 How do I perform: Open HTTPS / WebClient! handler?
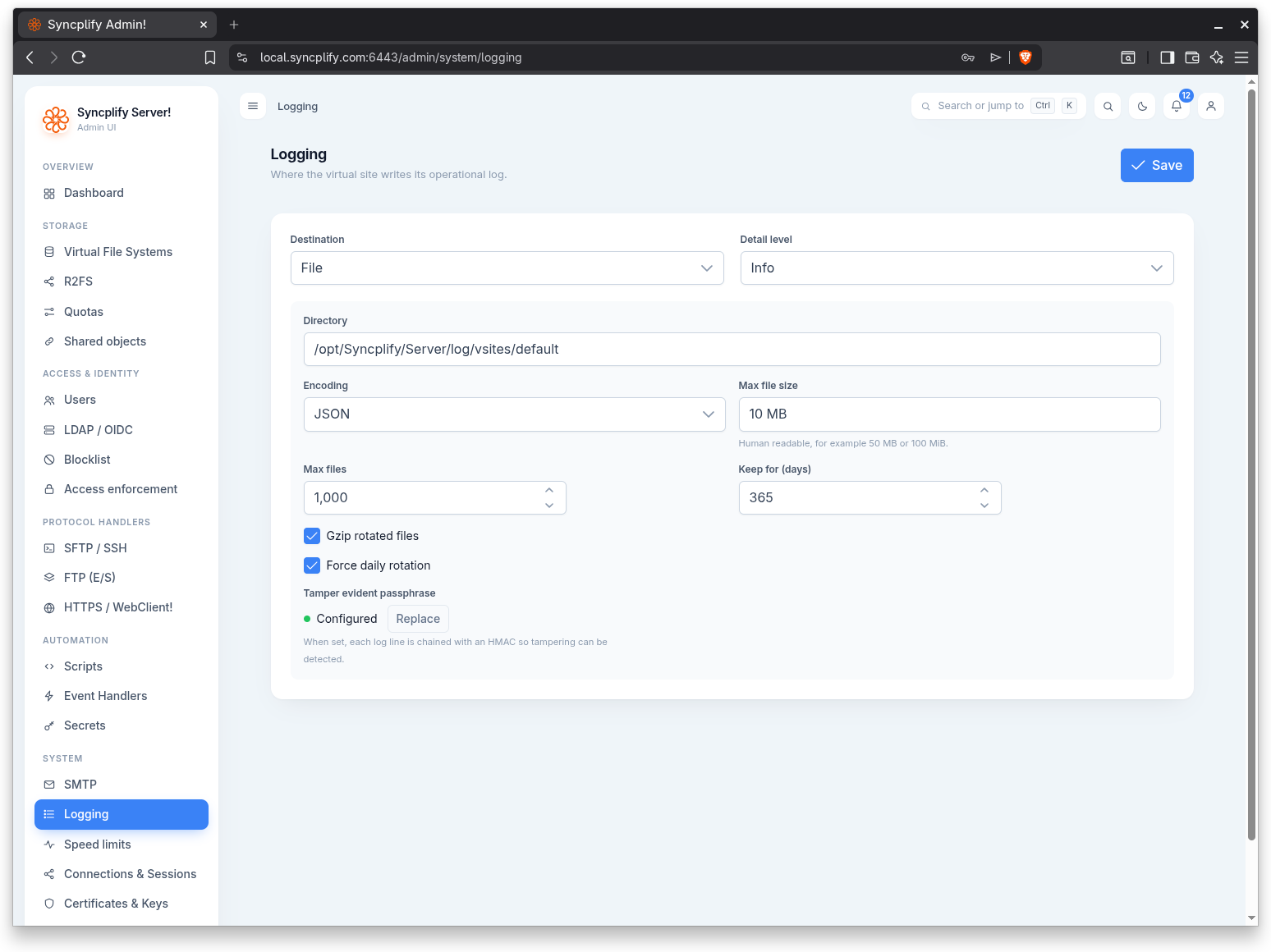[x=122, y=607]
